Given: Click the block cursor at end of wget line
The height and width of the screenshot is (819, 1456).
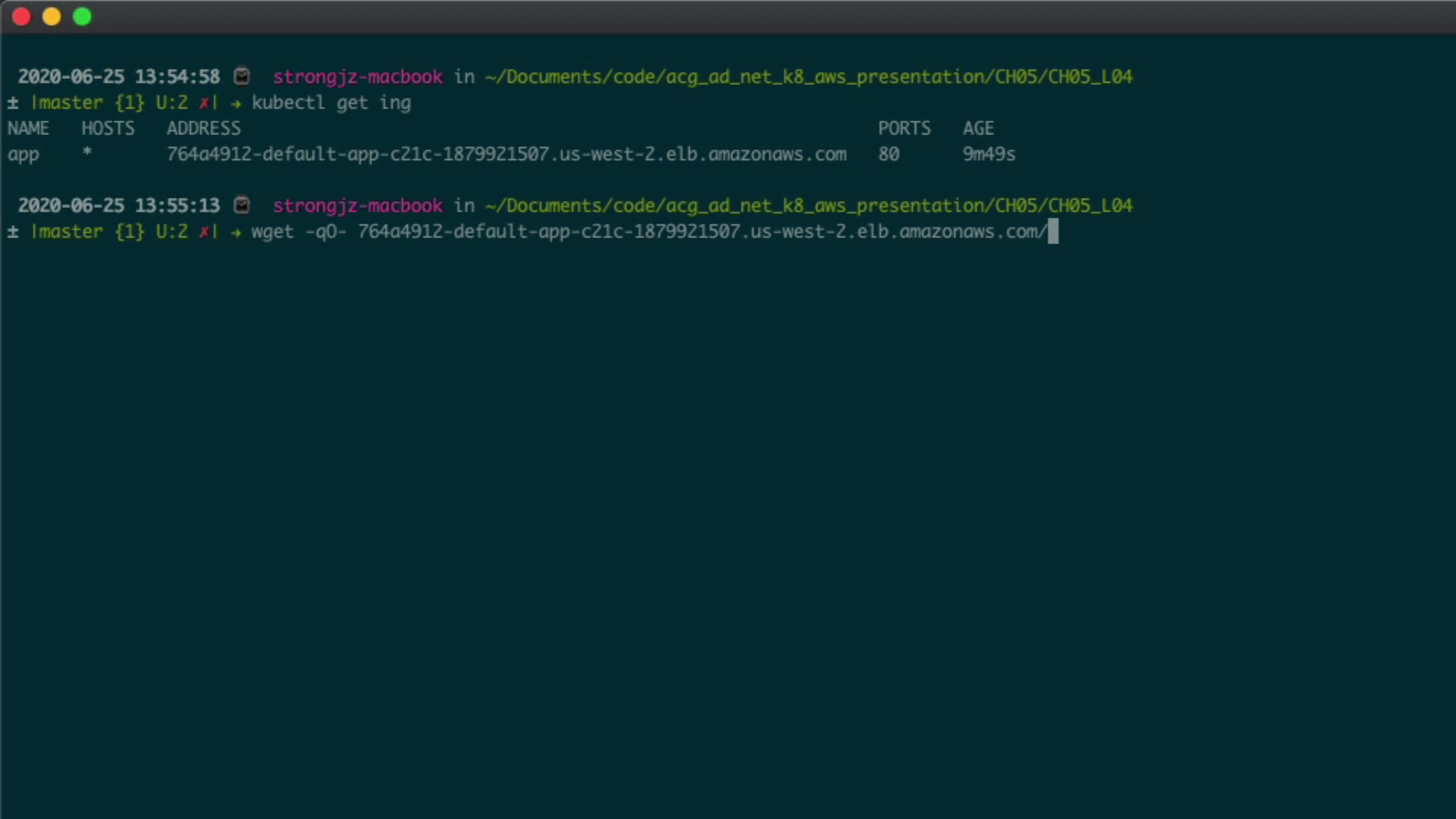Looking at the screenshot, I should coord(1053,232).
